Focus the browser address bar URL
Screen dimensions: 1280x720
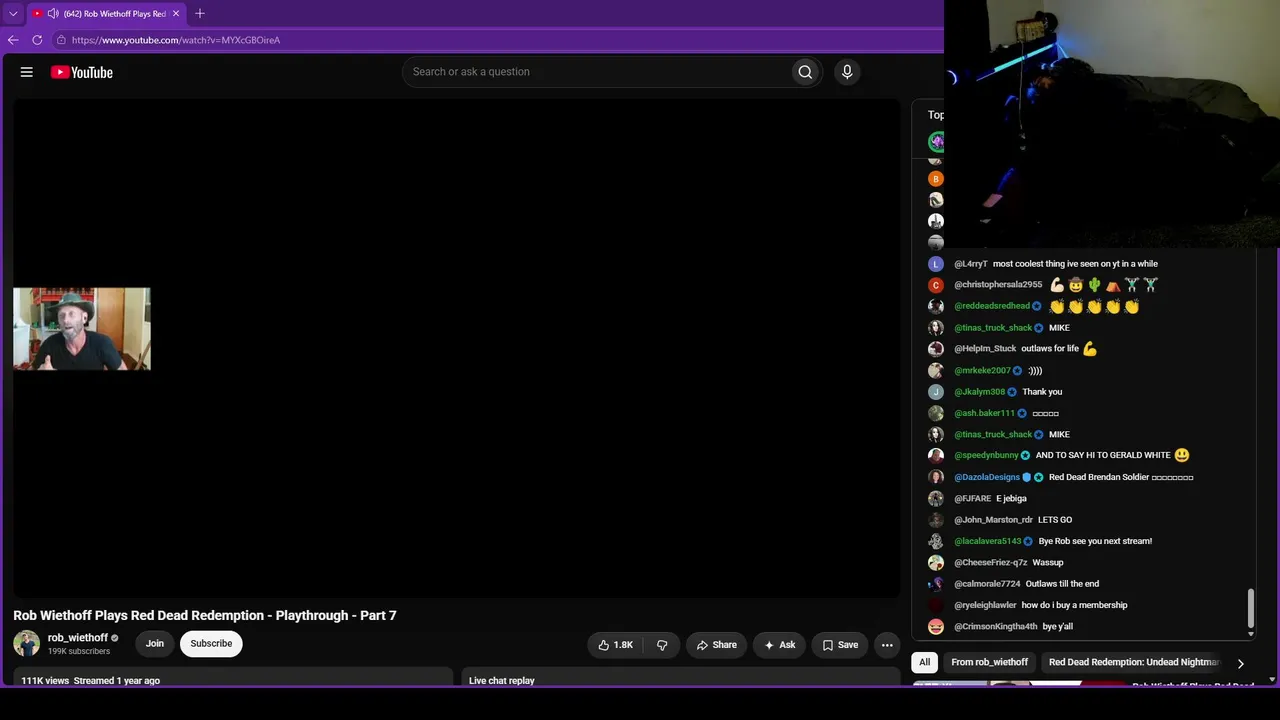tap(176, 40)
